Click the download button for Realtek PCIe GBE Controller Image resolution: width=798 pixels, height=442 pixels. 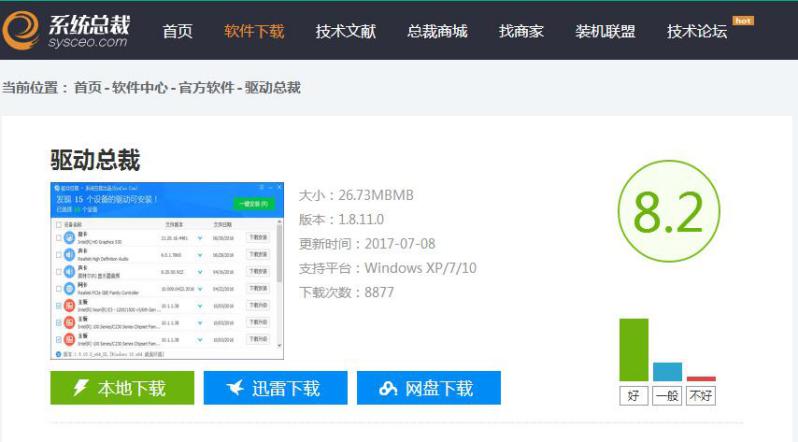tap(259, 289)
